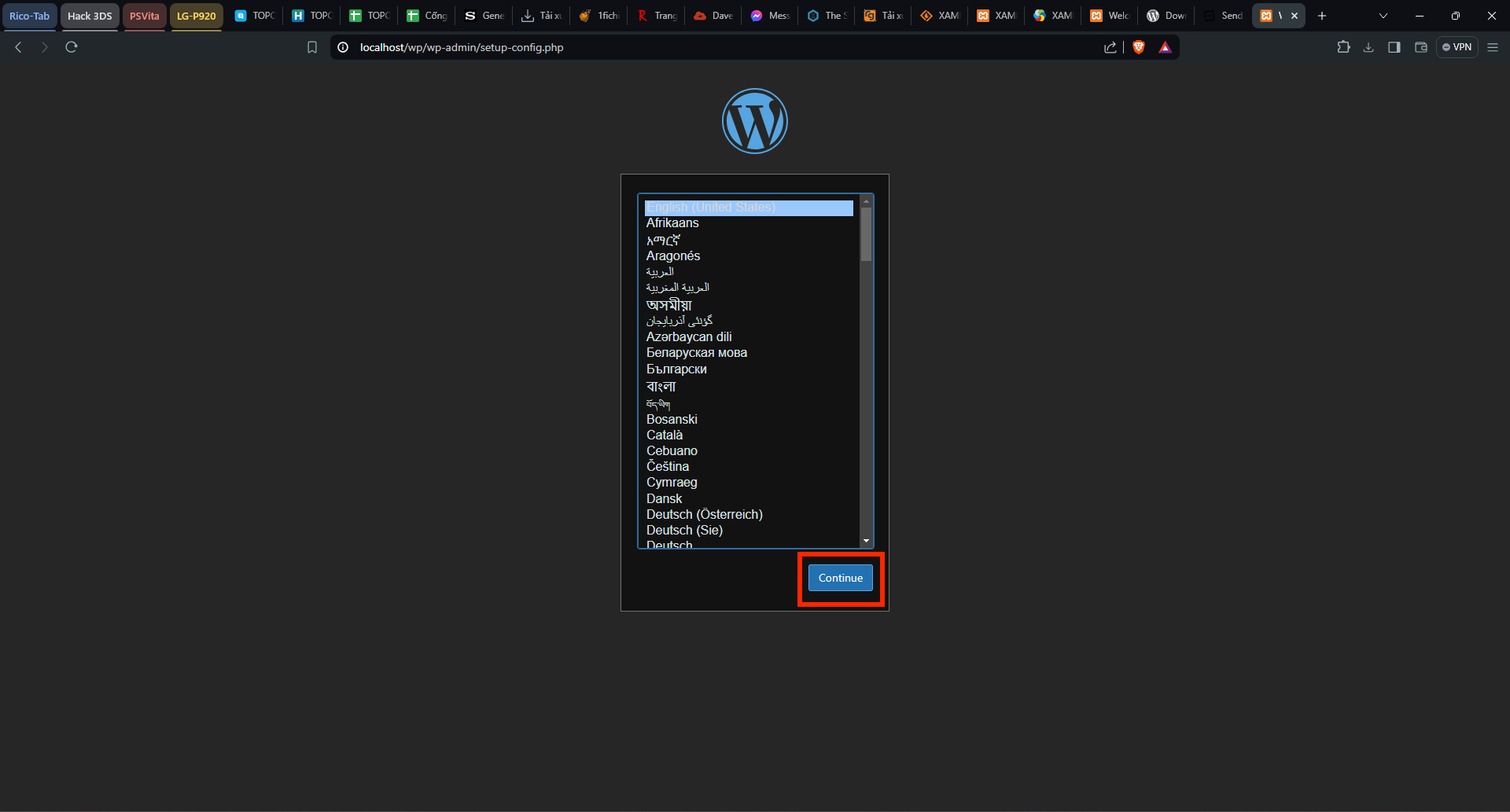Open the LG-P920 tab group
The width and height of the screenshot is (1510, 812).
pos(196,16)
